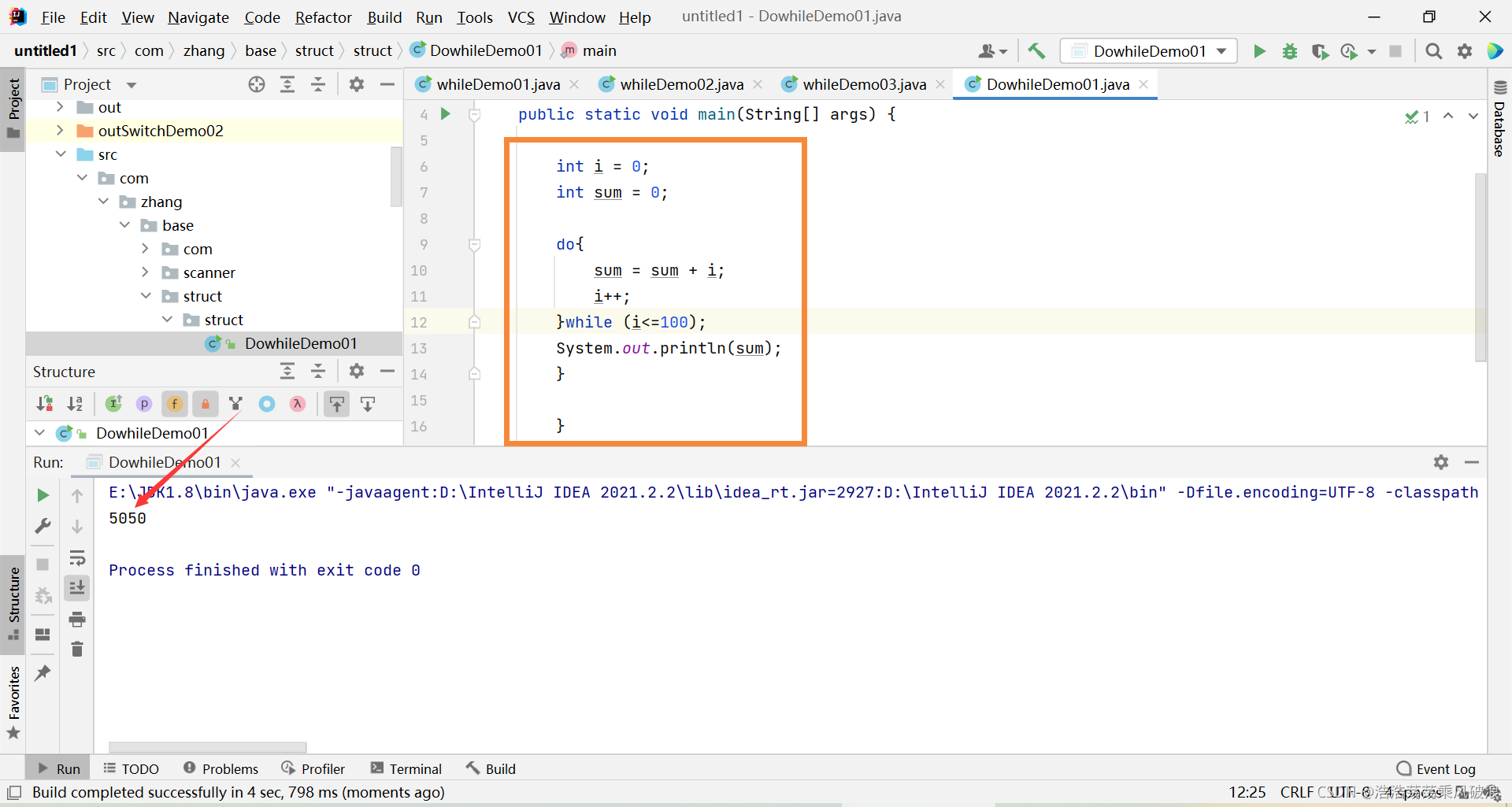This screenshot has width=1512, height=807.
Task: Click the Project tree vertical scrollbar
Action: [396, 177]
